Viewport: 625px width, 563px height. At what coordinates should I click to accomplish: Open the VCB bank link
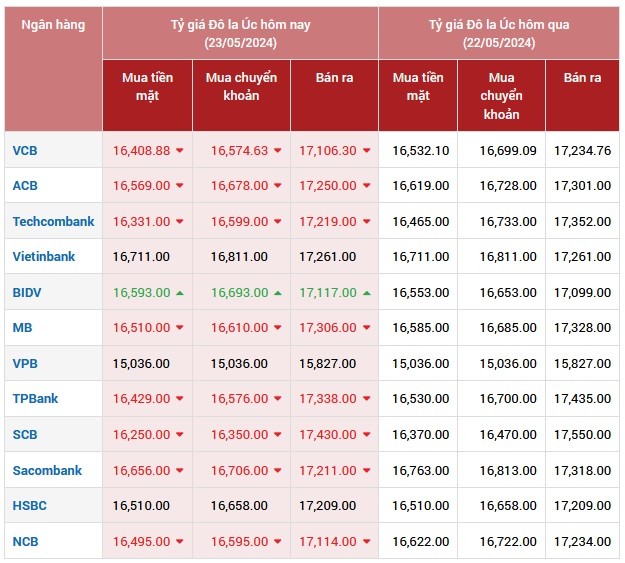point(25,150)
